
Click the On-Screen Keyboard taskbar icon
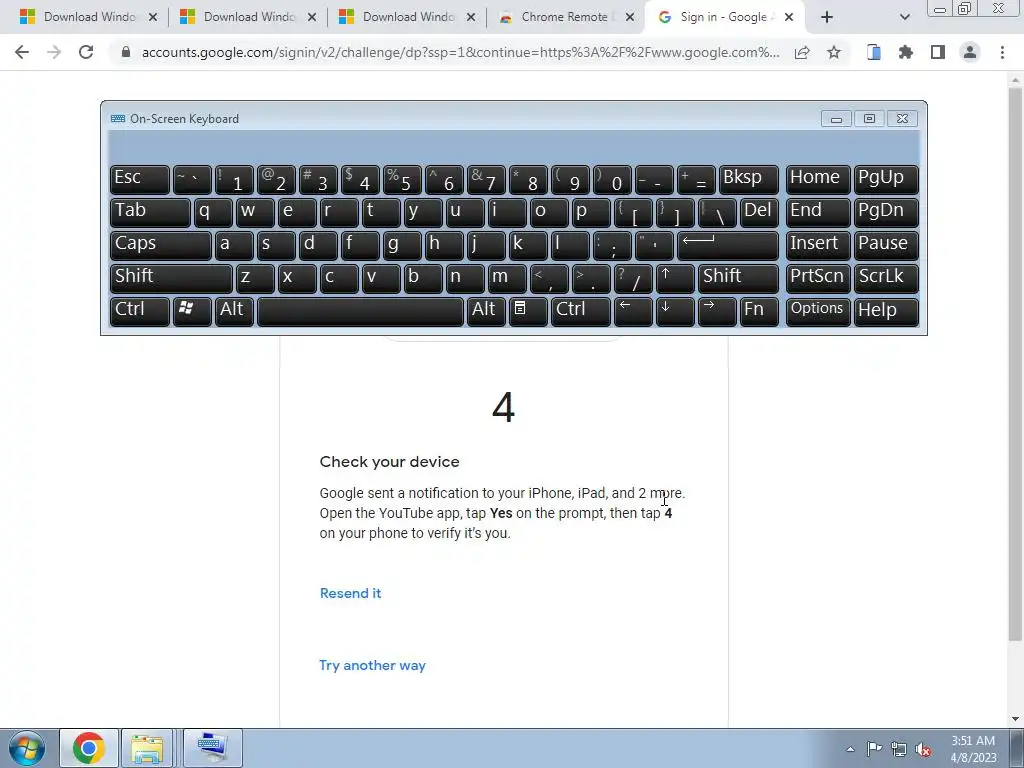coord(212,748)
